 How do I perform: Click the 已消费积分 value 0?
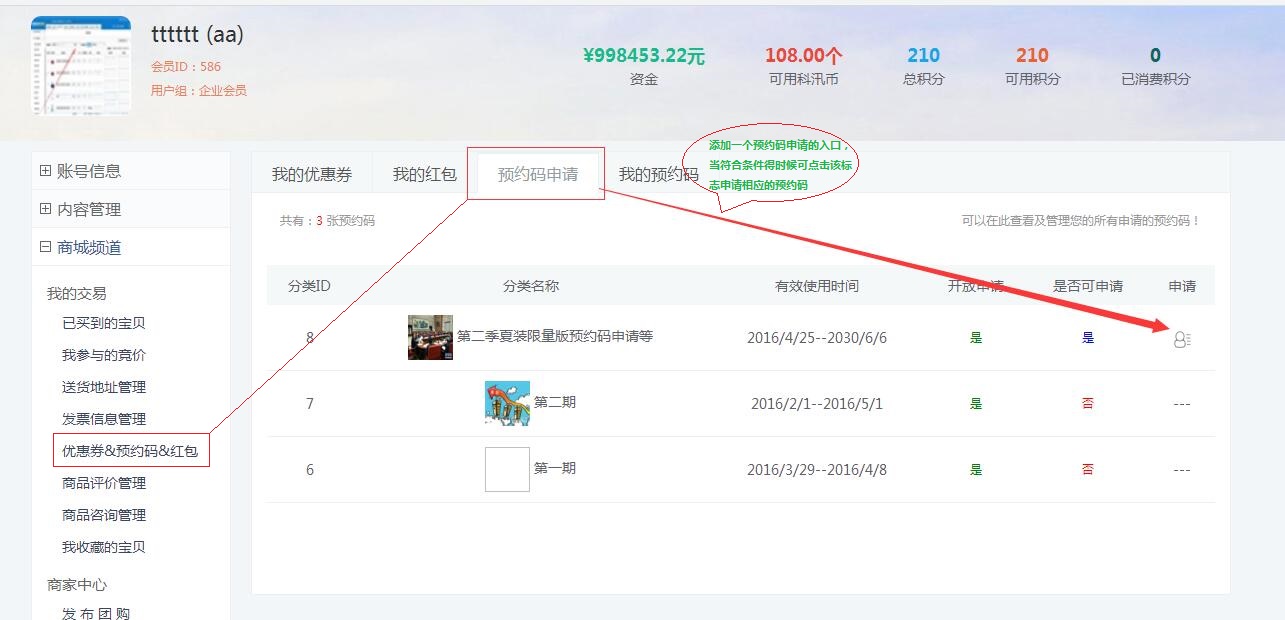tap(1155, 55)
